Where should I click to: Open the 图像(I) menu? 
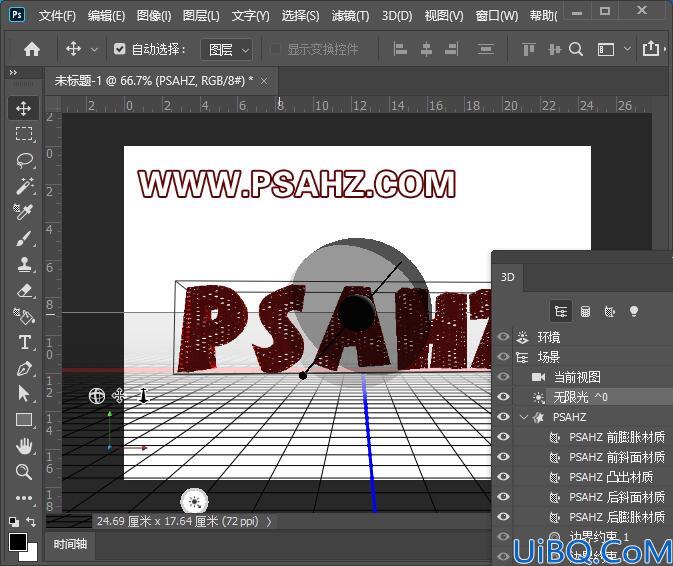pyautogui.click(x=154, y=16)
